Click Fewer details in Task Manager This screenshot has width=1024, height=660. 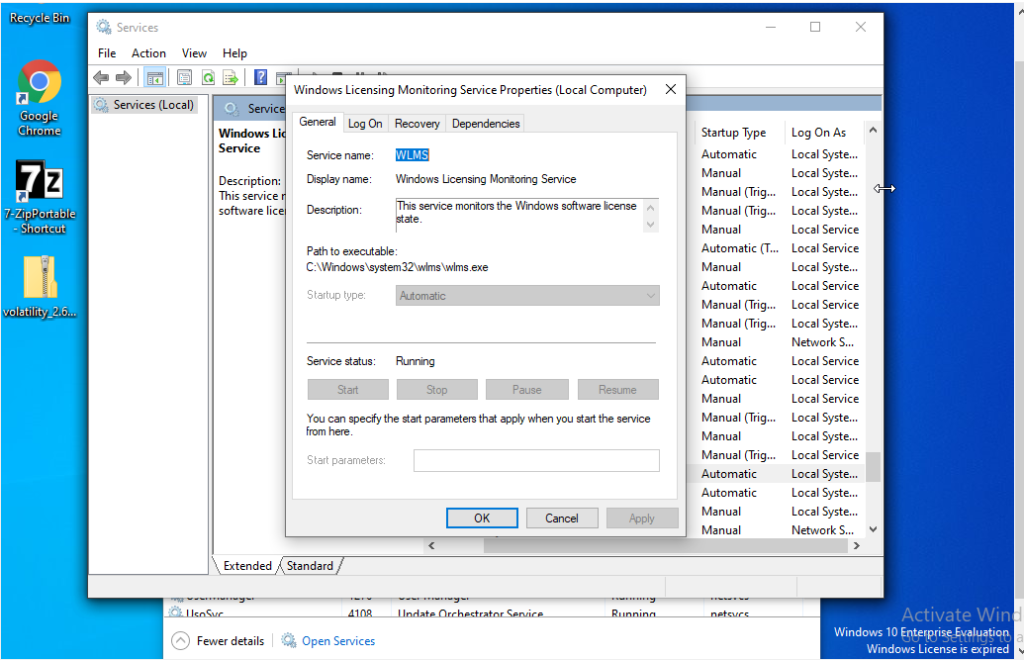click(231, 641)
